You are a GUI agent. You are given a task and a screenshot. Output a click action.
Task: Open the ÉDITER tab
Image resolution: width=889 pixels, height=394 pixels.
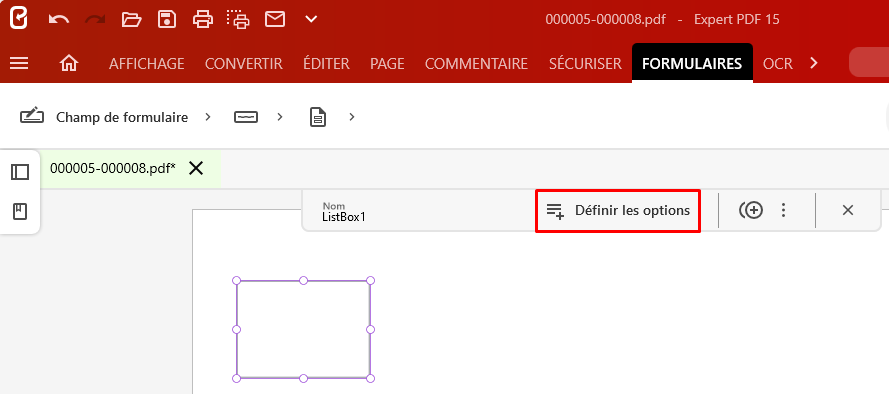pos(326,63)
